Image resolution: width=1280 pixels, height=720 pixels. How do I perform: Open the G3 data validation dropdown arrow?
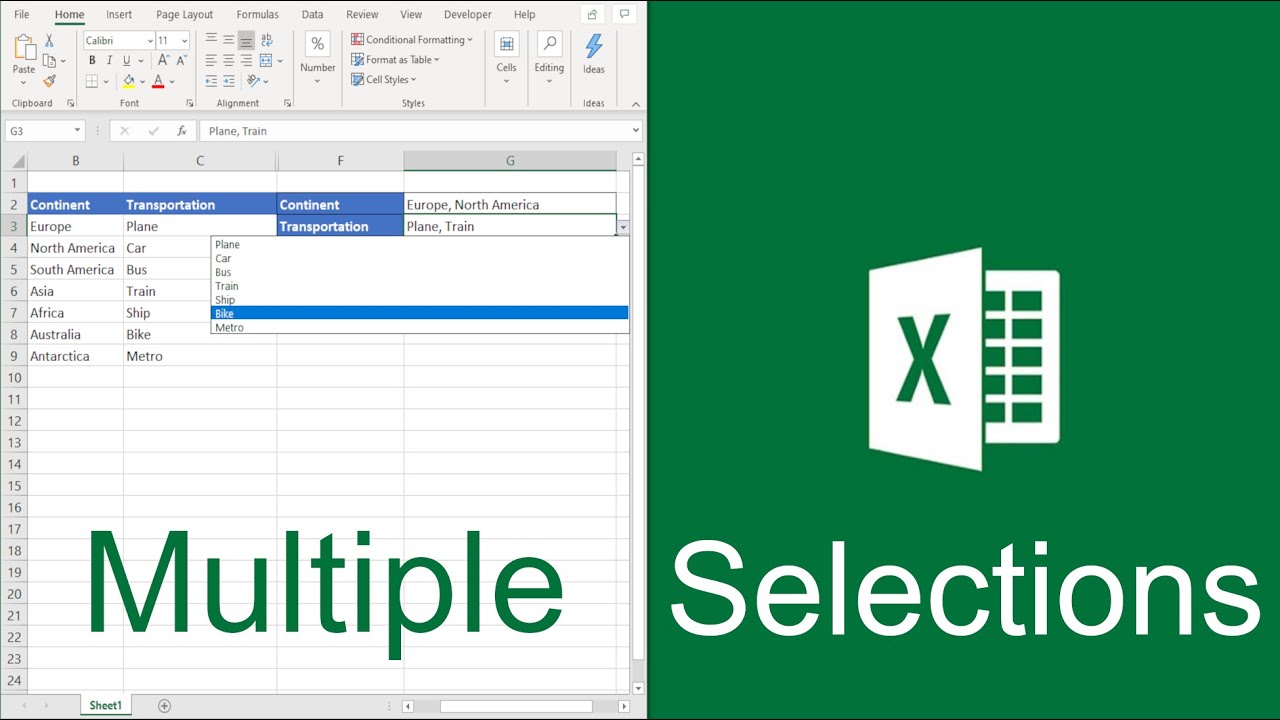click(x=623, y=227)
